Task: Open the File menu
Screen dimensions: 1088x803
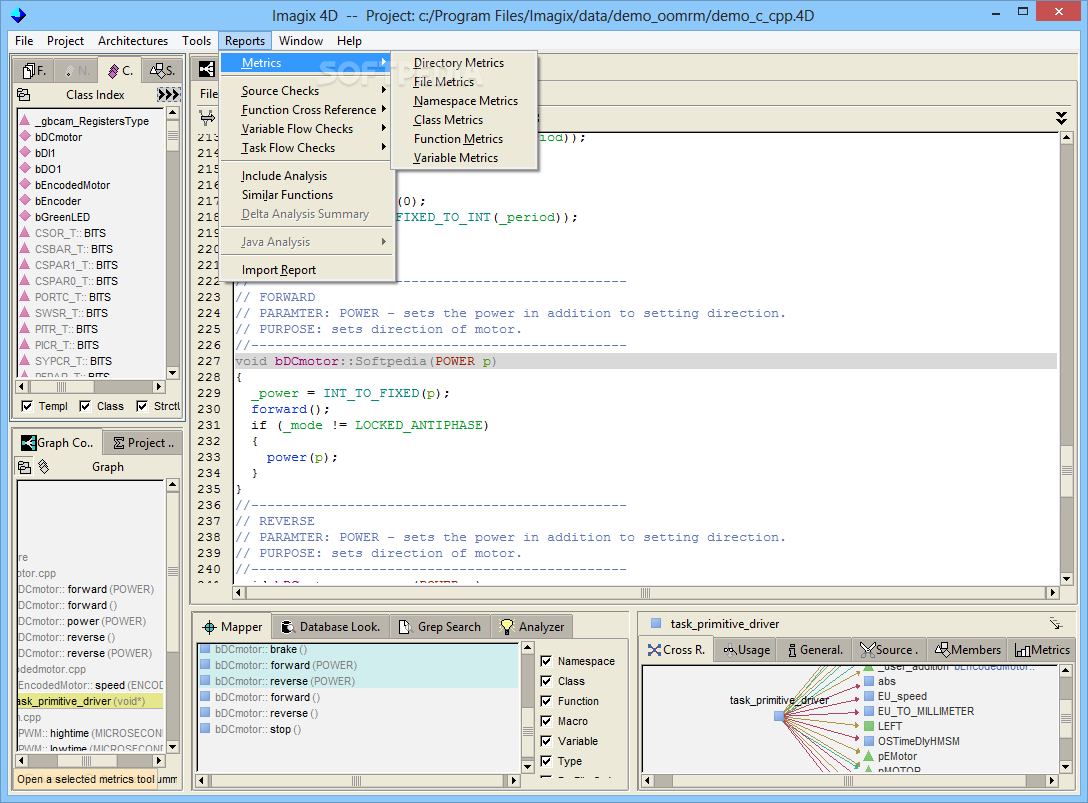Action: (x=24, y=41)
